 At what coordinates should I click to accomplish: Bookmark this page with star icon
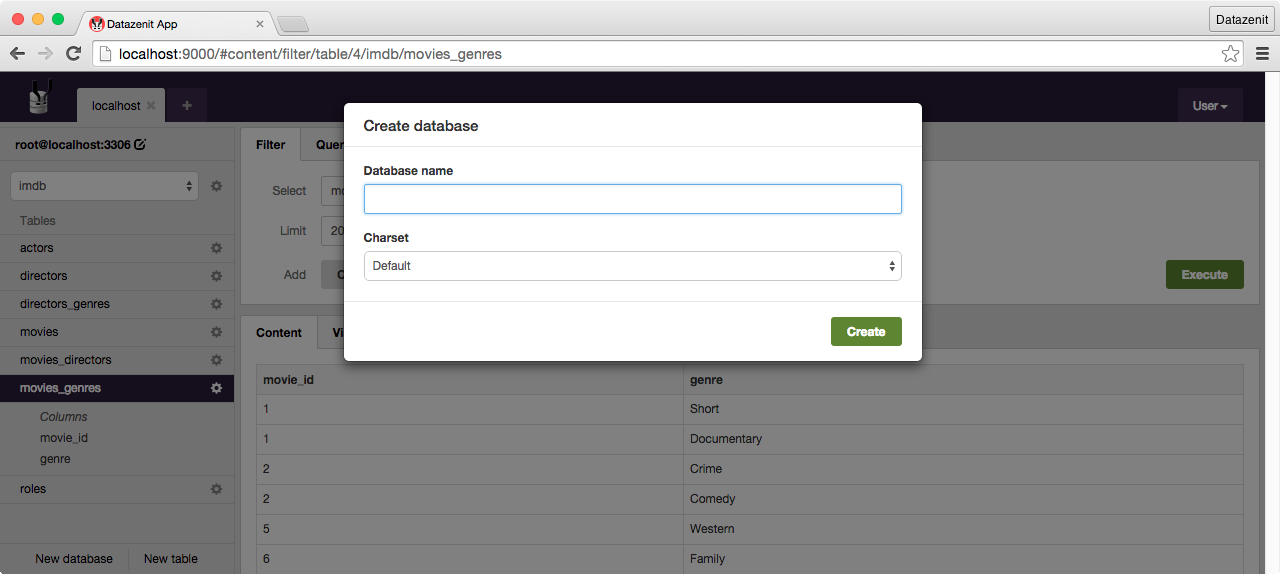[x=1230, y=54]
